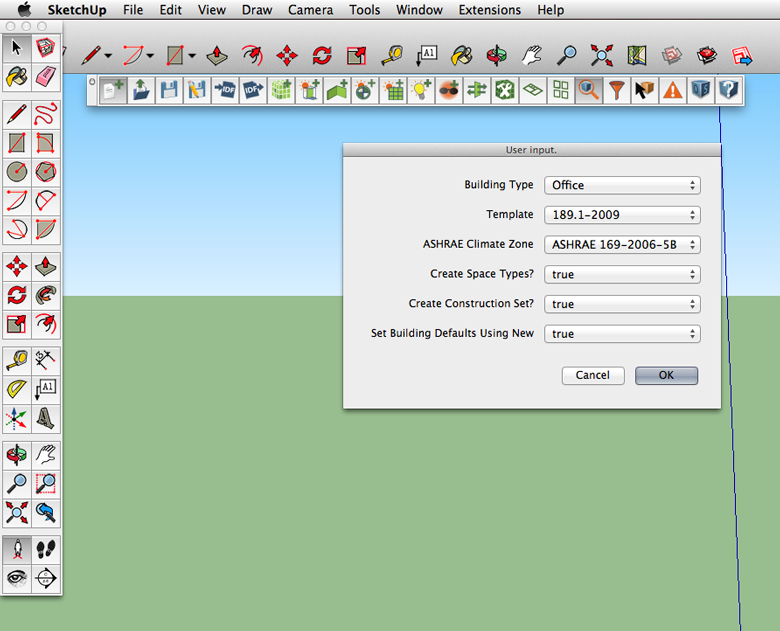Choose the Tape Measure tool in left palette
780x631 pixels.
[x=17, y=360]
